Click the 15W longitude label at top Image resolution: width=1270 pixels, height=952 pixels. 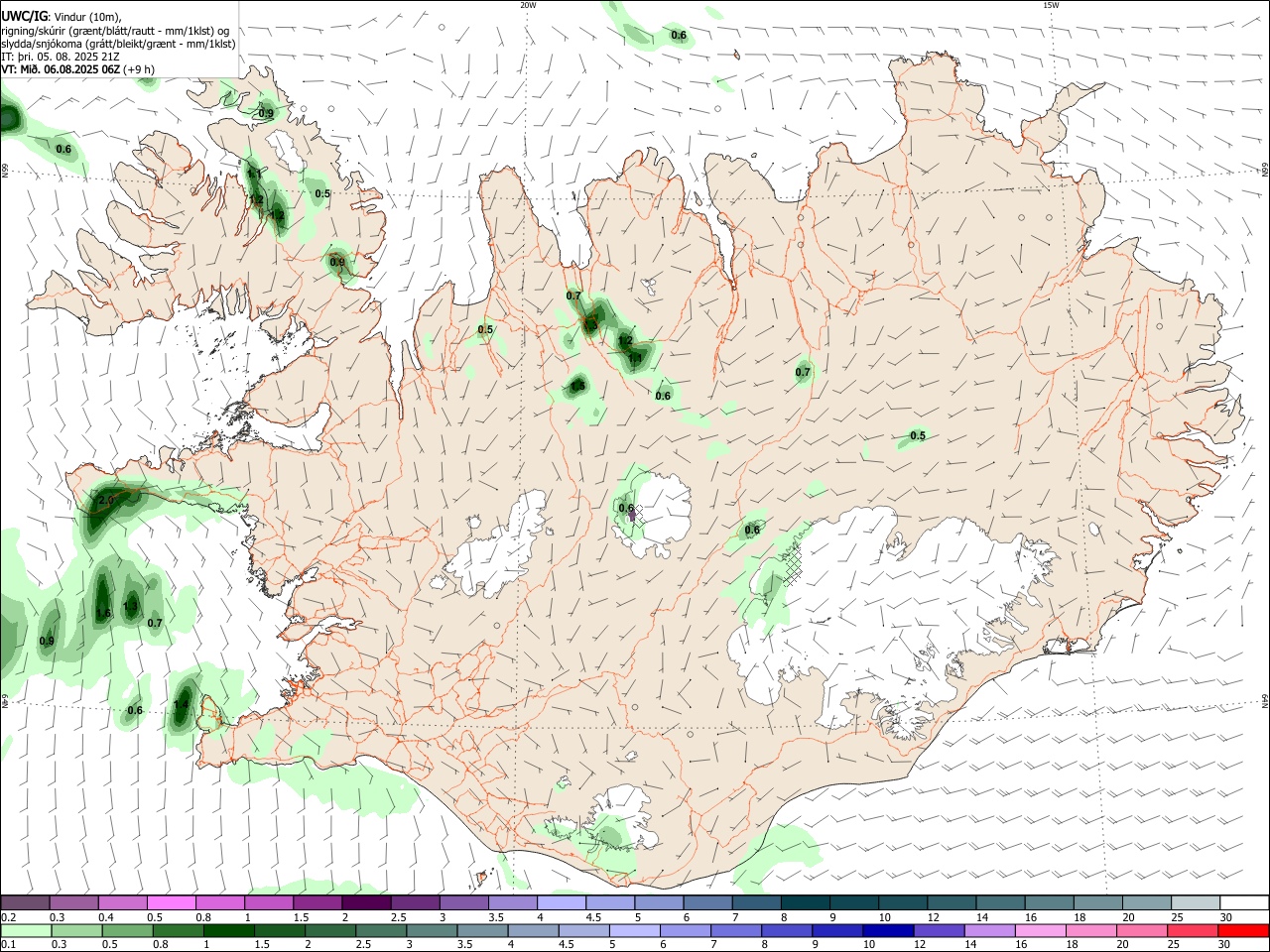(1051, 5)
